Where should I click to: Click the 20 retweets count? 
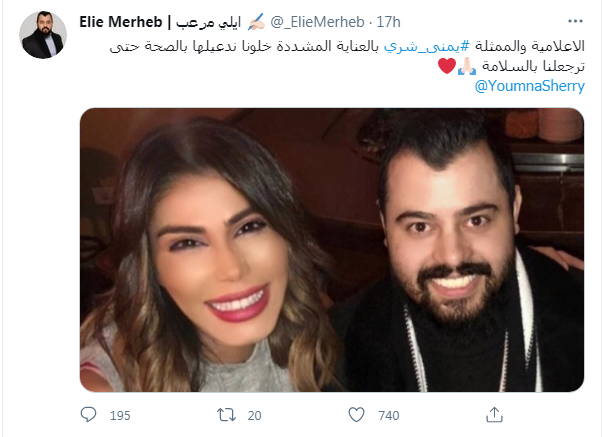click(254, 415)
